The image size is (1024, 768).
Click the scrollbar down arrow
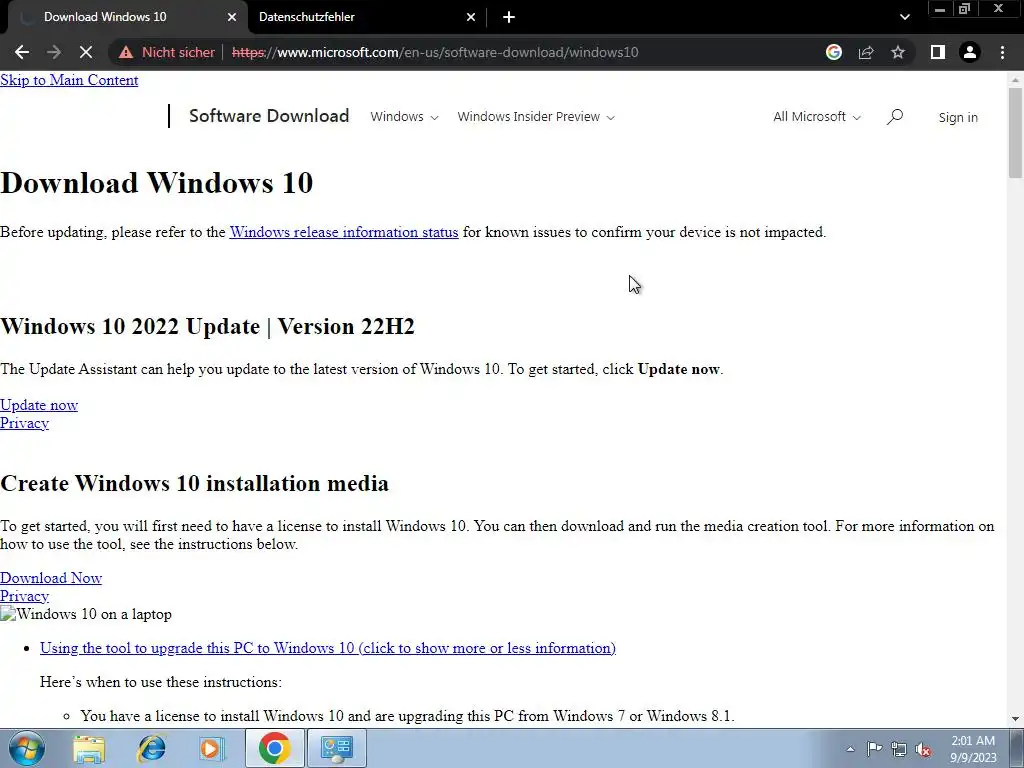point(1015,719)
